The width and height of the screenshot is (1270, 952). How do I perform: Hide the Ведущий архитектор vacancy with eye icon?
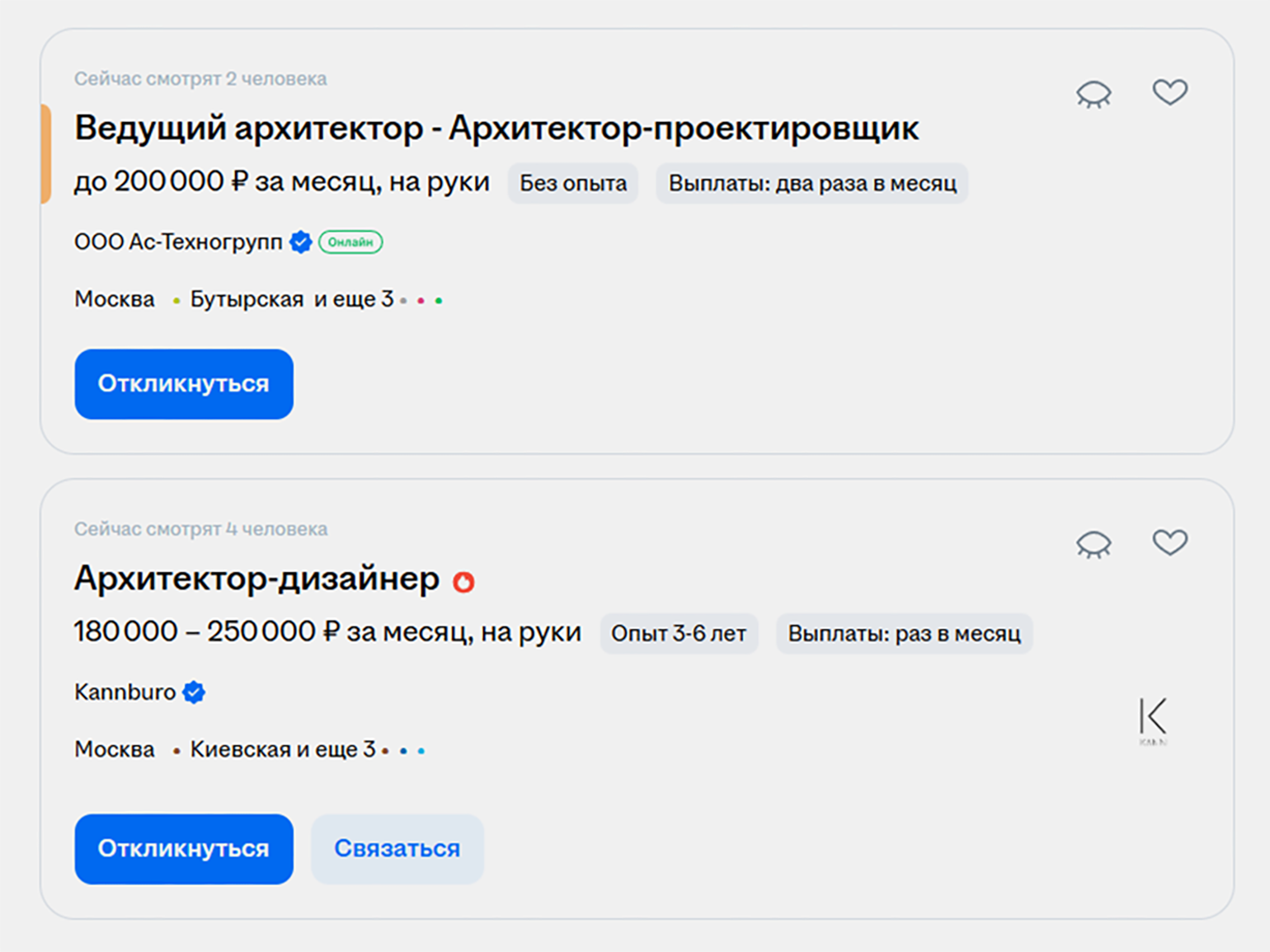tap(1094, 94)
